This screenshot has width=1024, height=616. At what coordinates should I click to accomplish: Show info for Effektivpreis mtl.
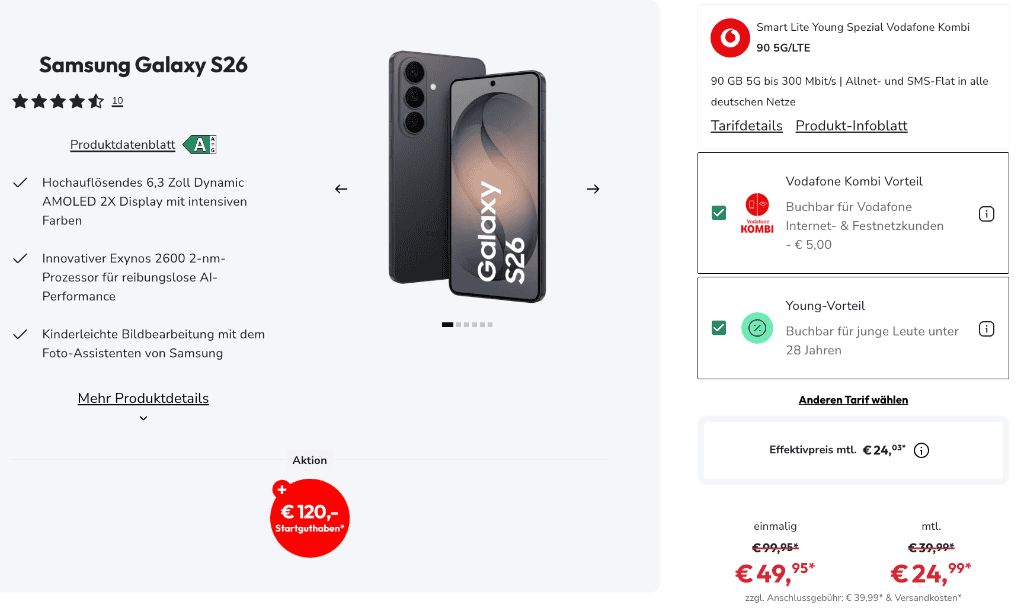pyautogui.click(x=921, y=450)
